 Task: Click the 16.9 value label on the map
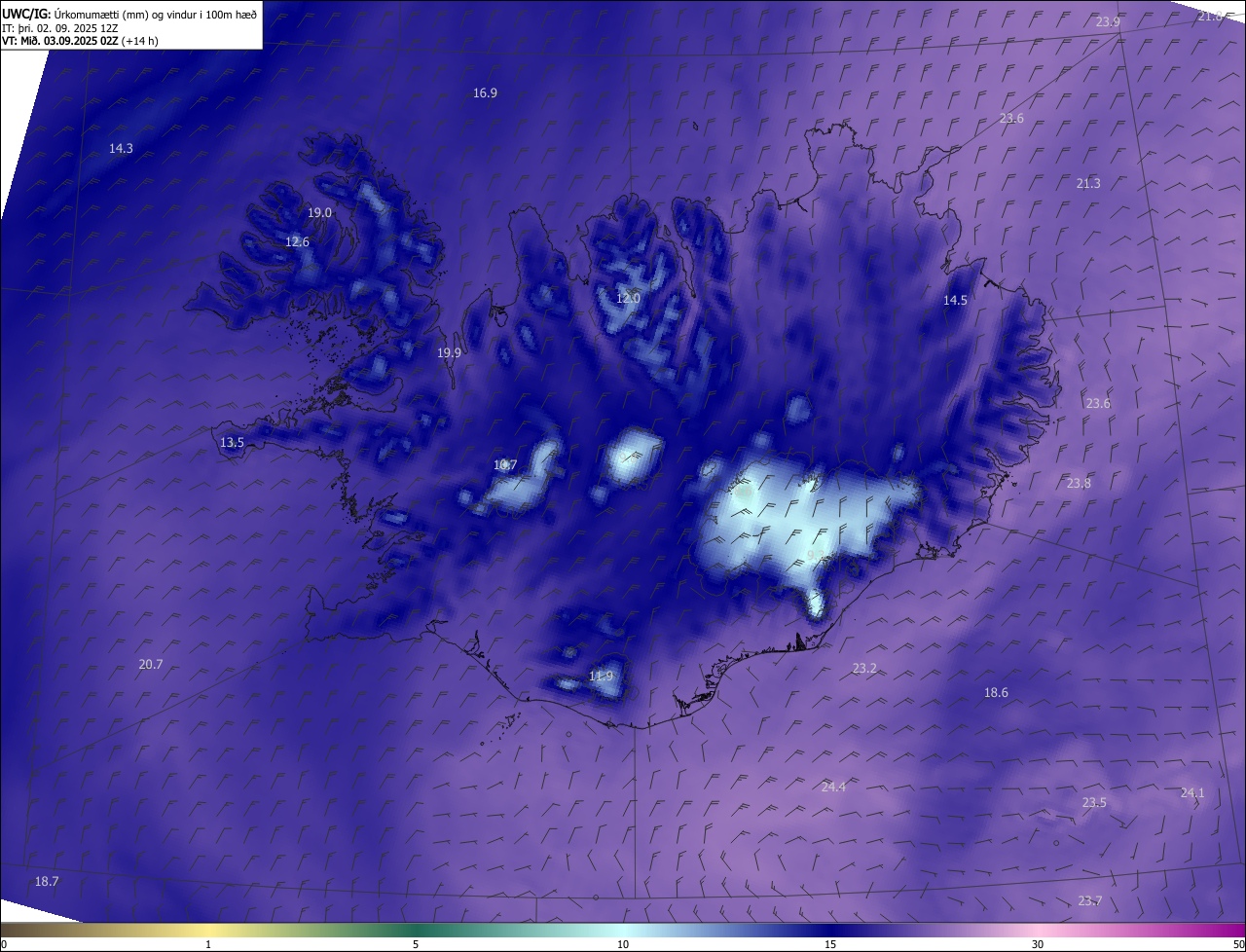coord(485,93)
